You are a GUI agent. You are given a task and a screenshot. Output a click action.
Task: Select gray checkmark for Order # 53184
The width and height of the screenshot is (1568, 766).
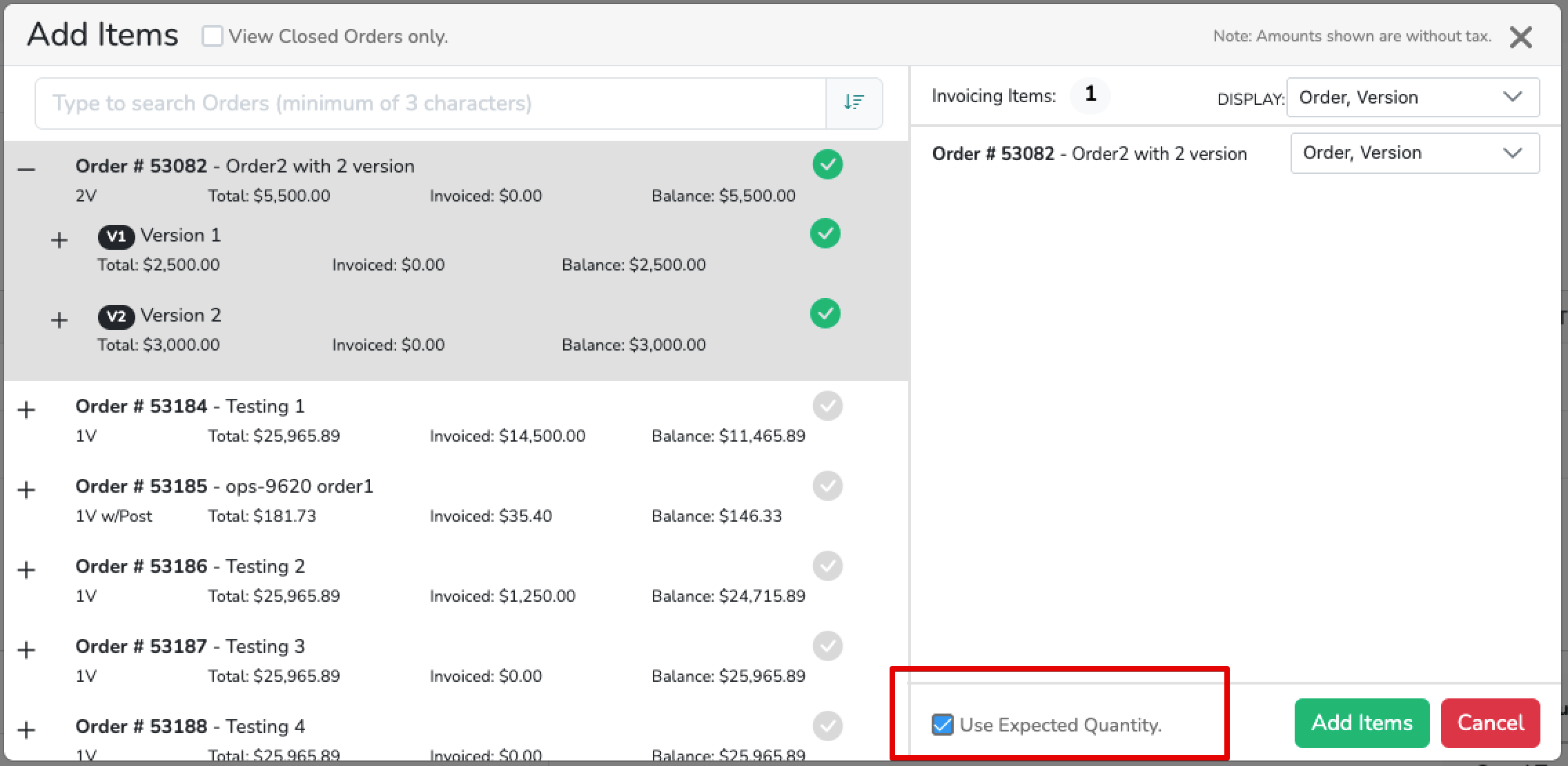[x=827, y=406]
